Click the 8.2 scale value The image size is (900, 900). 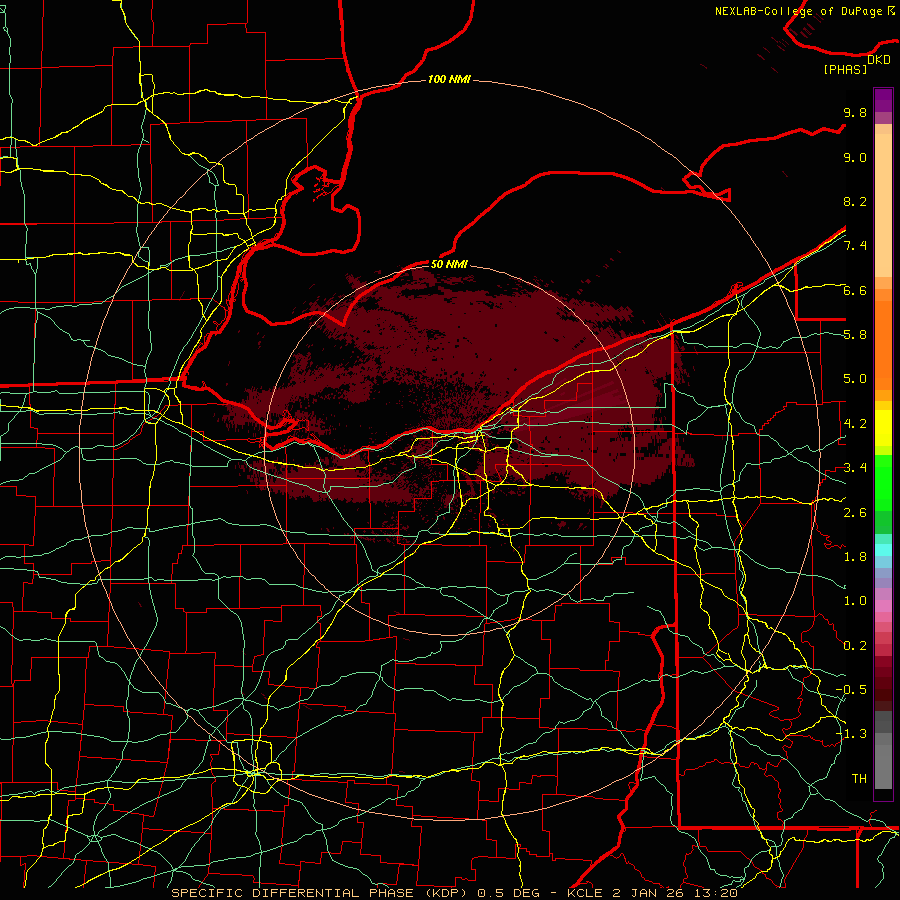855,201
